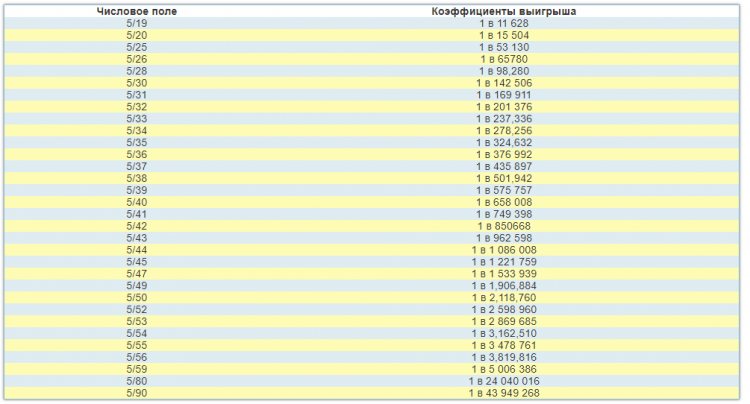
Task: Select the cell '5/39'
Action: pos(137,191)
